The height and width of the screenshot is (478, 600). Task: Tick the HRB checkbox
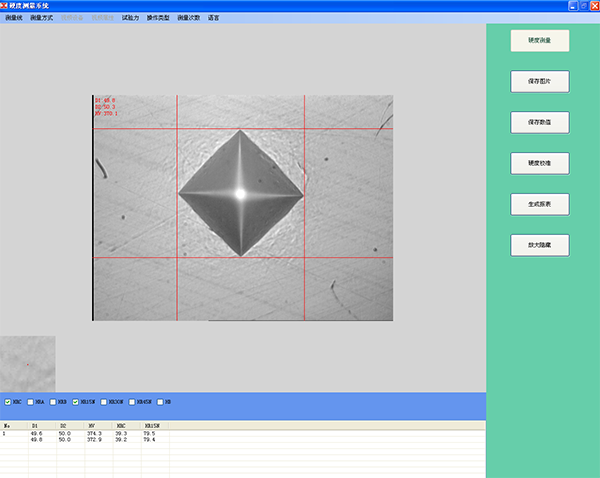coord(54,402)
